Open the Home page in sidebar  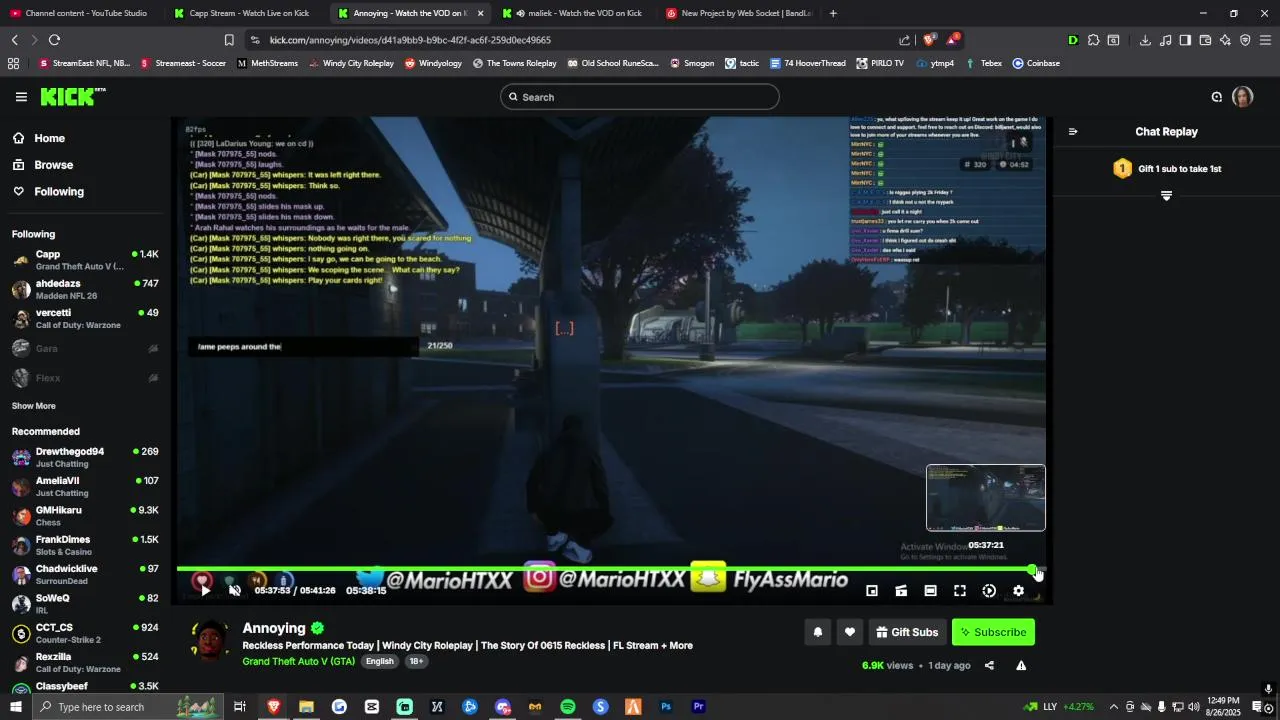point(85,139)
